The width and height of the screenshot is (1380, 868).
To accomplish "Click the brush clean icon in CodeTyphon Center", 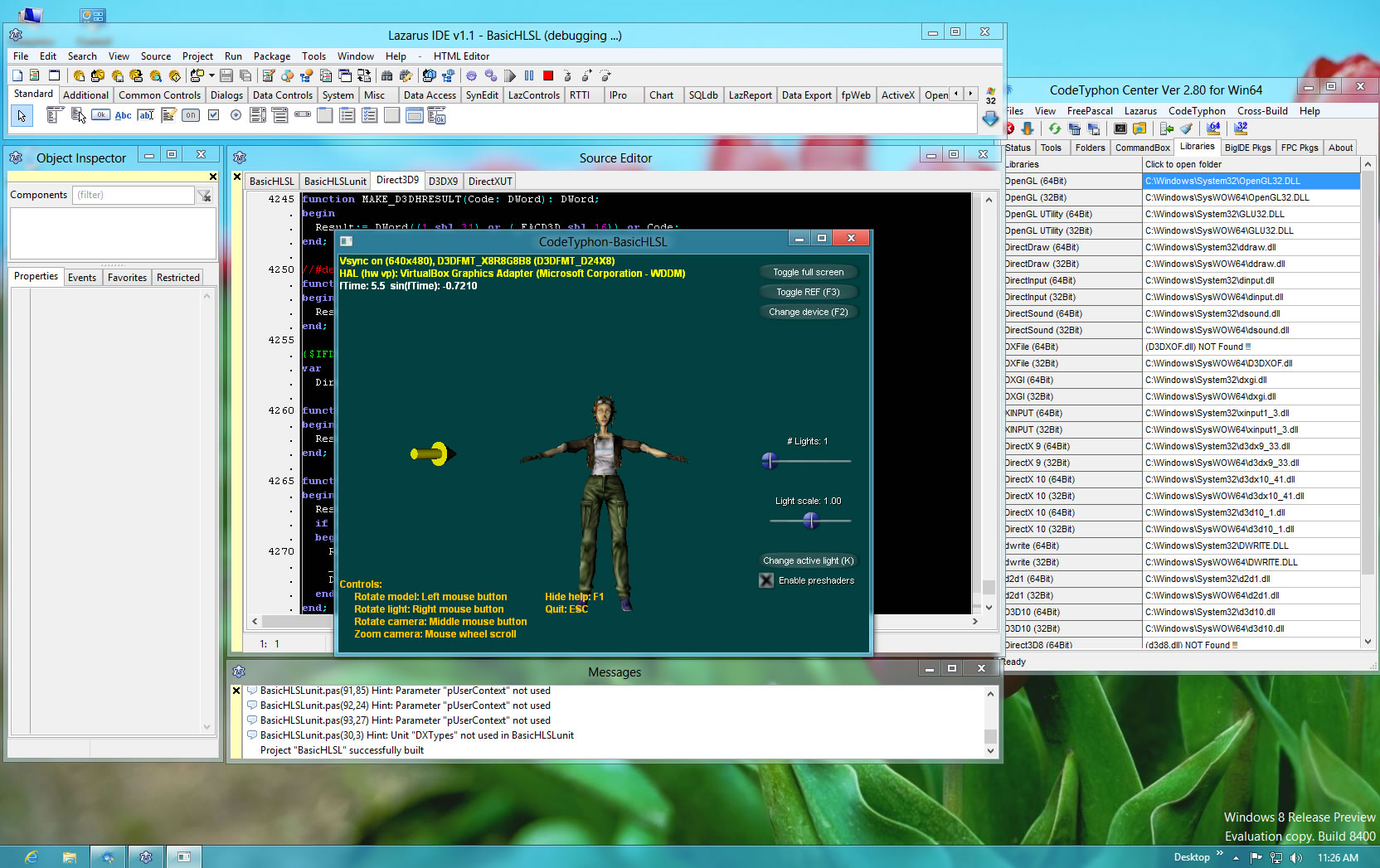I will [1186, 129].
